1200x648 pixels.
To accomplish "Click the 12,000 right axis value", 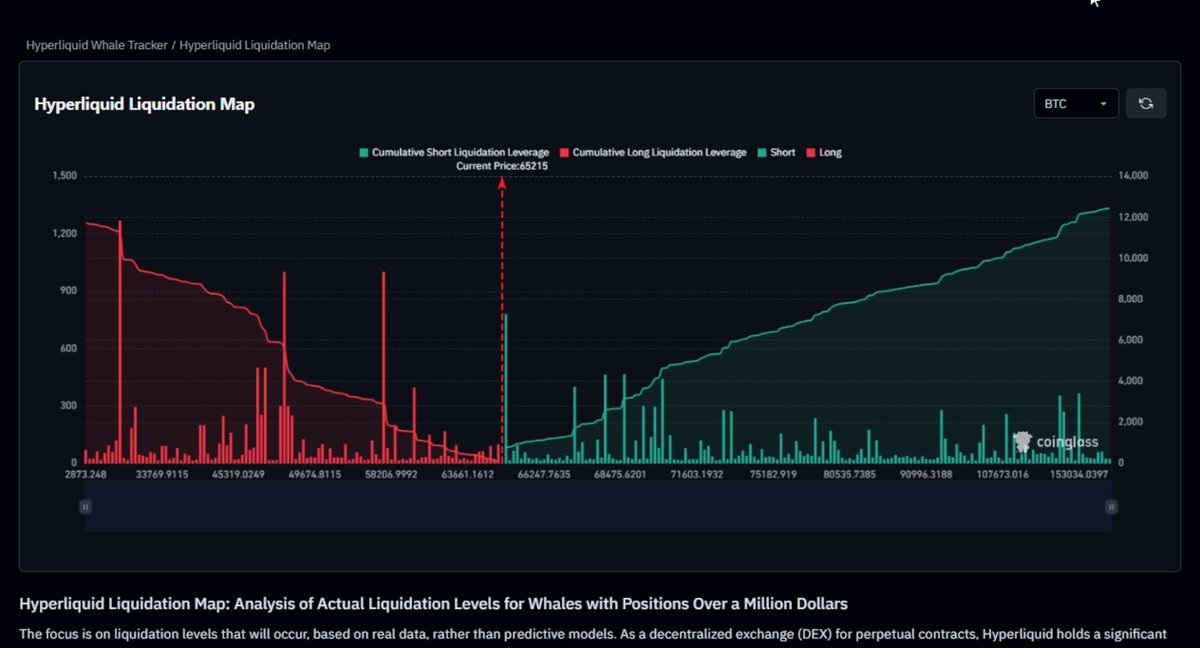I will pos(1134,217).
